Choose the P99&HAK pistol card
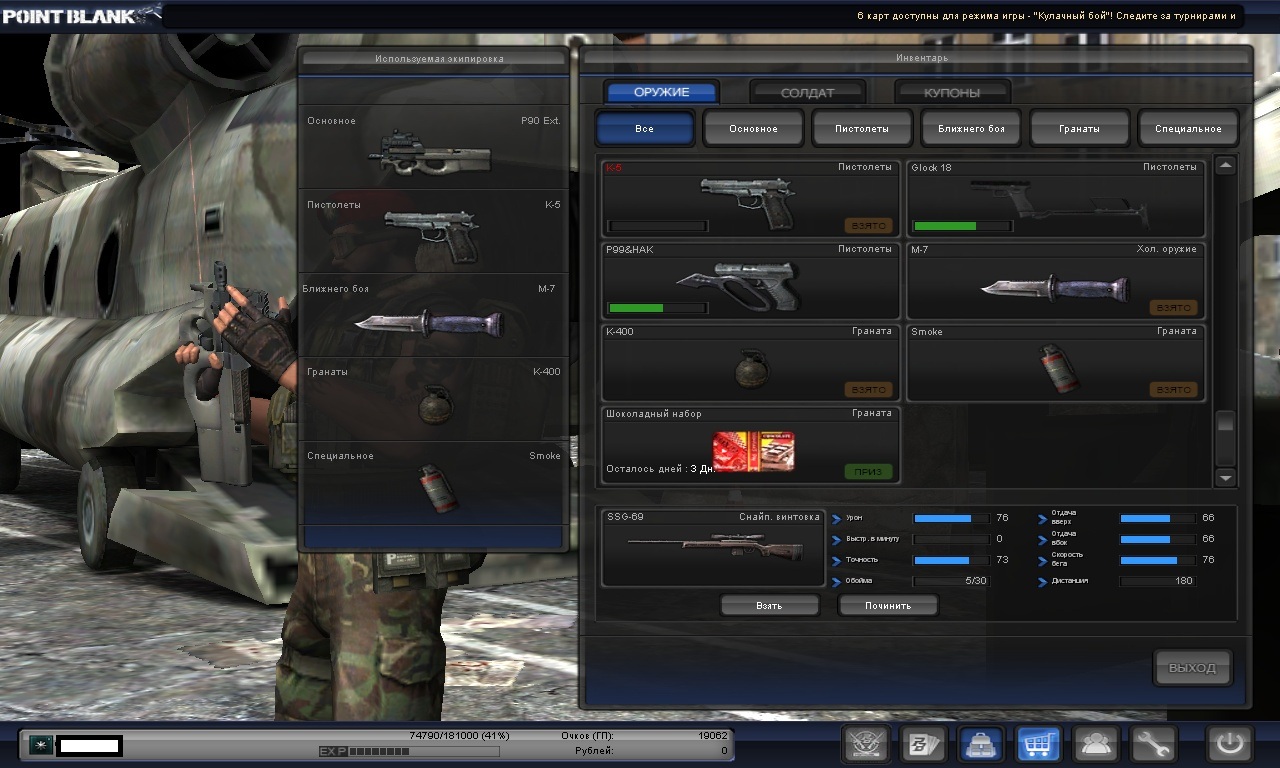The image size is (1280, 768). tap(750, 280)
